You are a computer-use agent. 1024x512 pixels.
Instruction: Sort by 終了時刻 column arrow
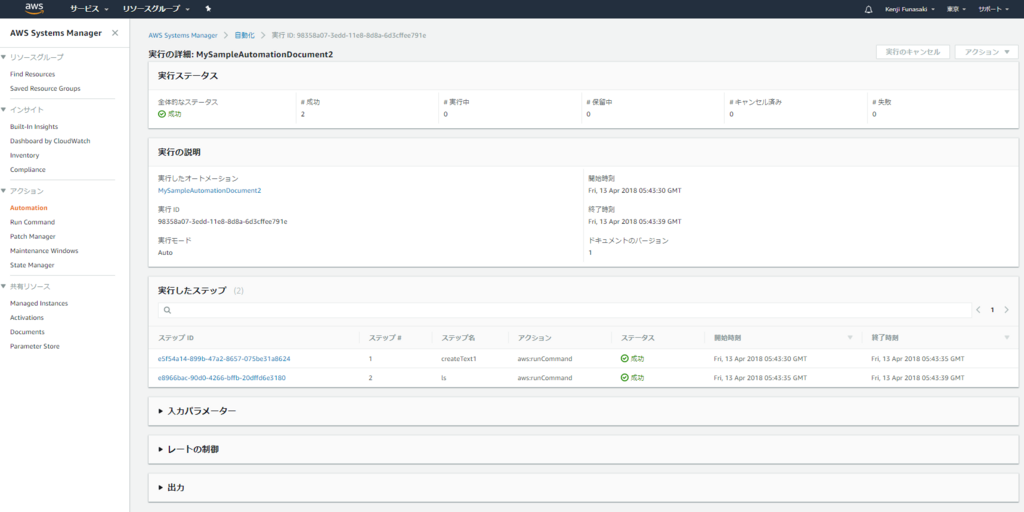pyautogui.click(x=1006, y=338)
